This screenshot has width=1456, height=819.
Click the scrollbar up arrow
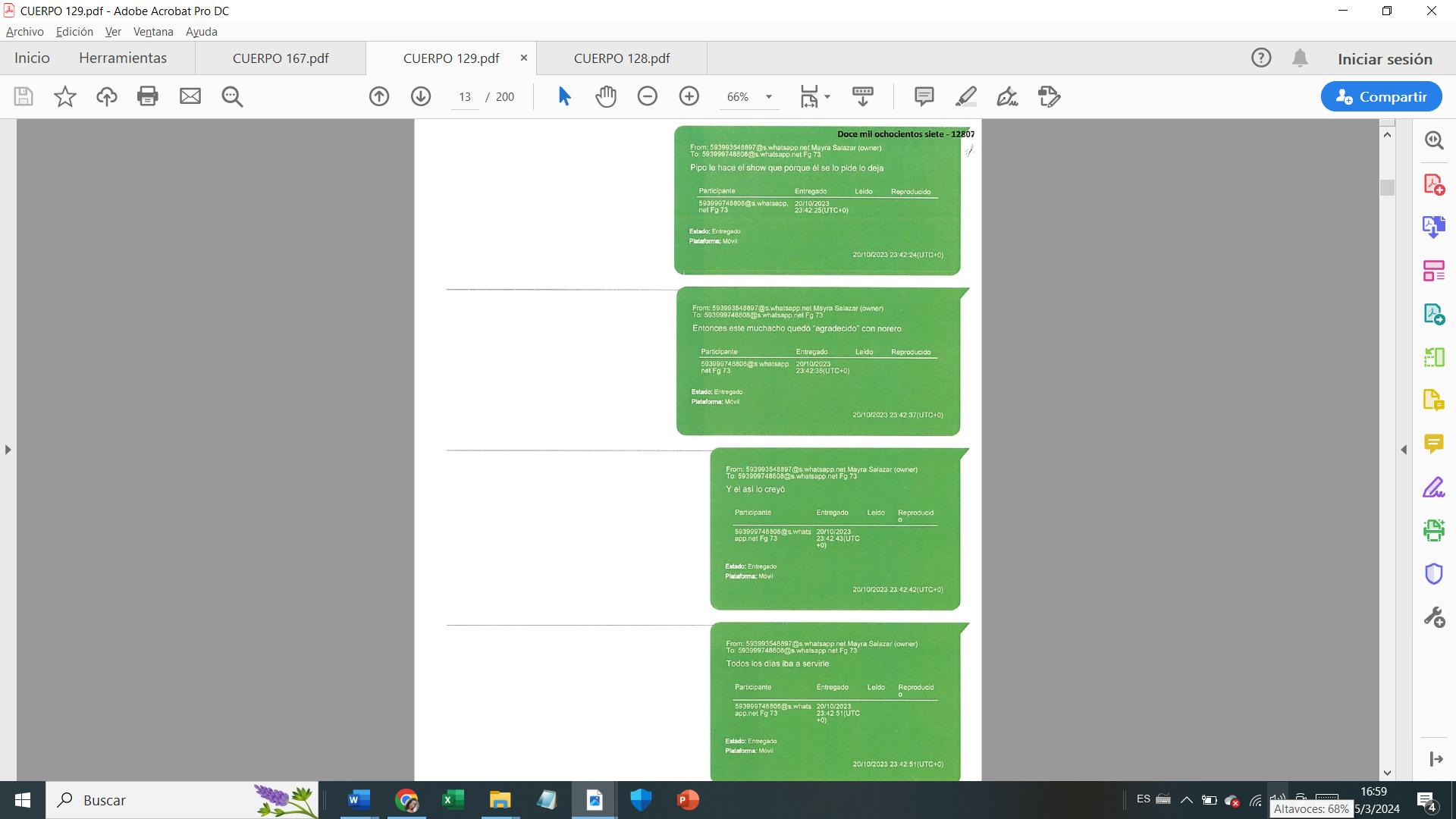click(x=1387, y=135)
